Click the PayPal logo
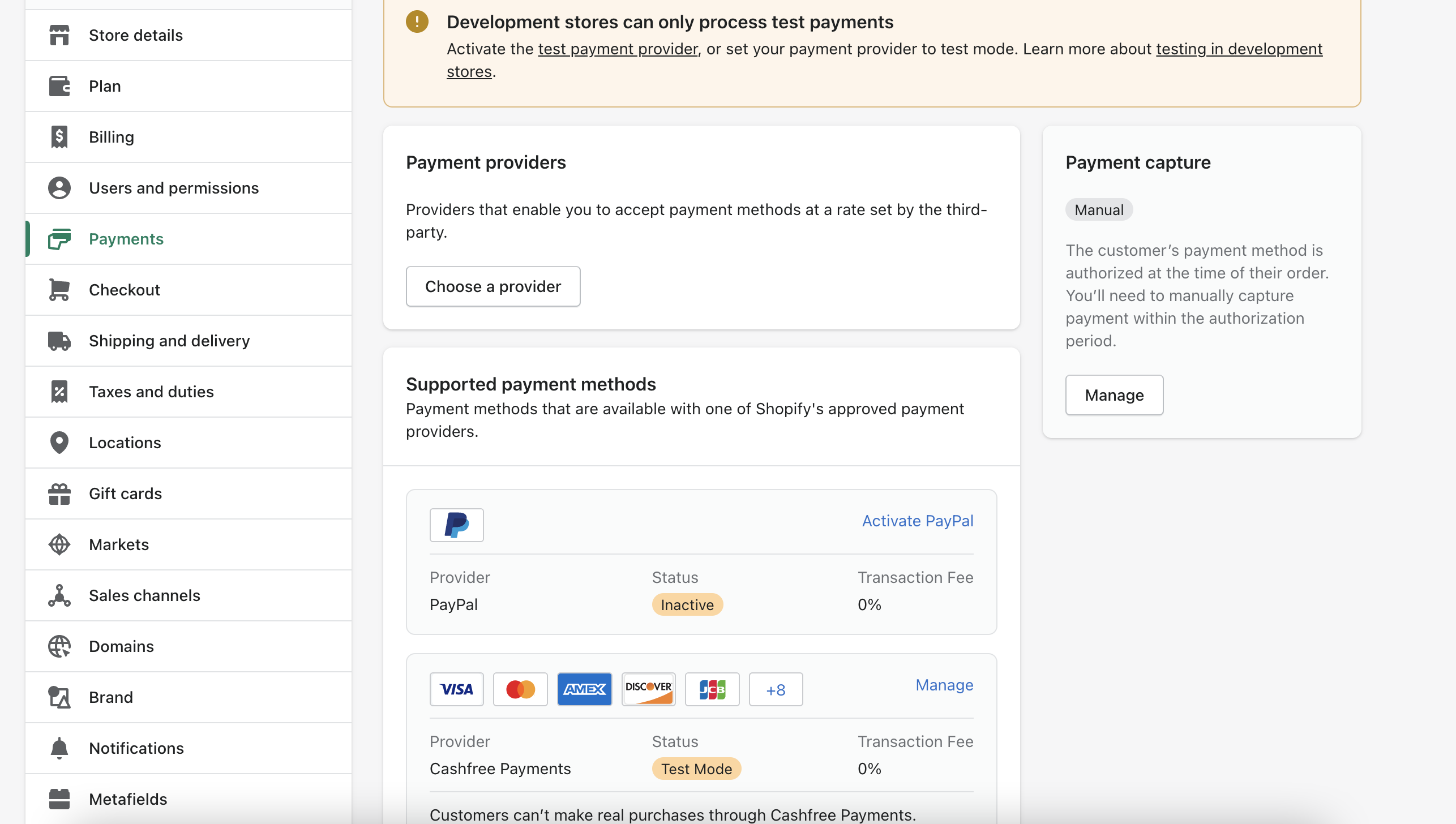The width and height of the screenshot is (1456, 824). (456, 525)
